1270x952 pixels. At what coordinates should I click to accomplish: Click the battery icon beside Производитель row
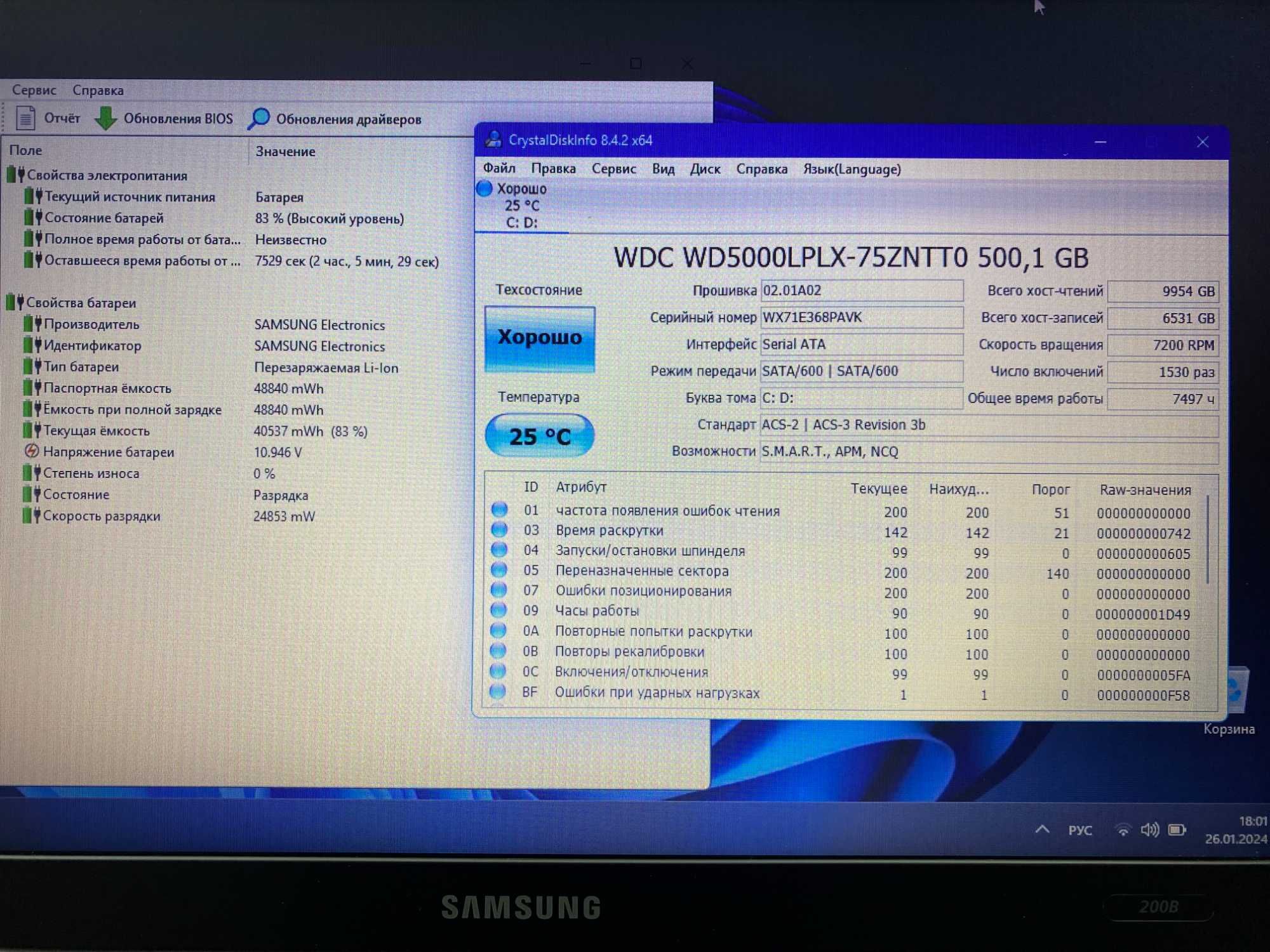32,324
